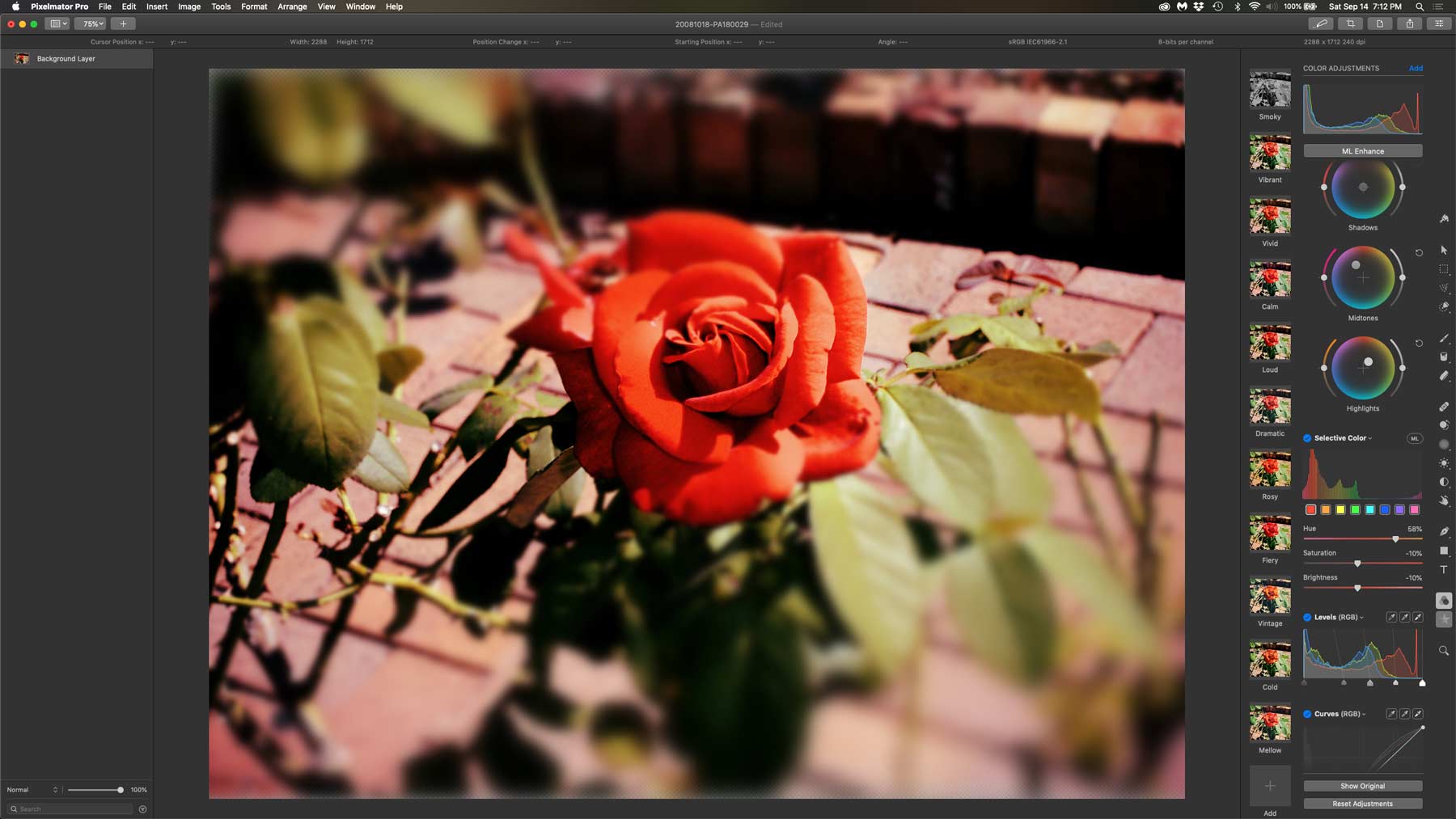Disable the Selective Color adjustment
1456x819 pixels.
(1307, 438)
